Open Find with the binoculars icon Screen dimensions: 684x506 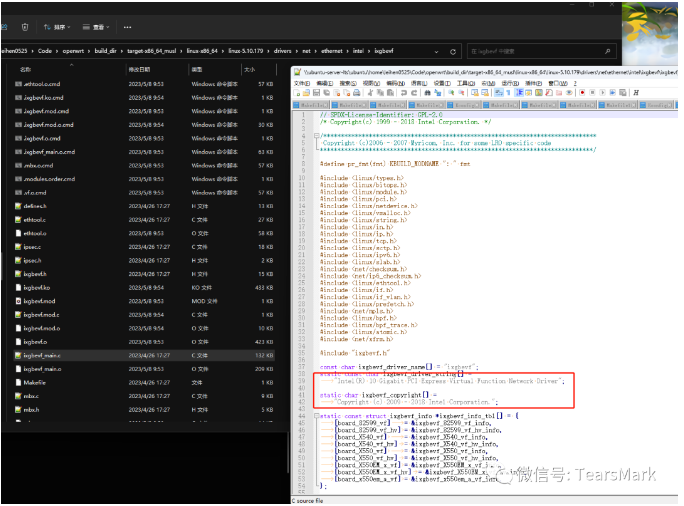[x=427, y=92]
